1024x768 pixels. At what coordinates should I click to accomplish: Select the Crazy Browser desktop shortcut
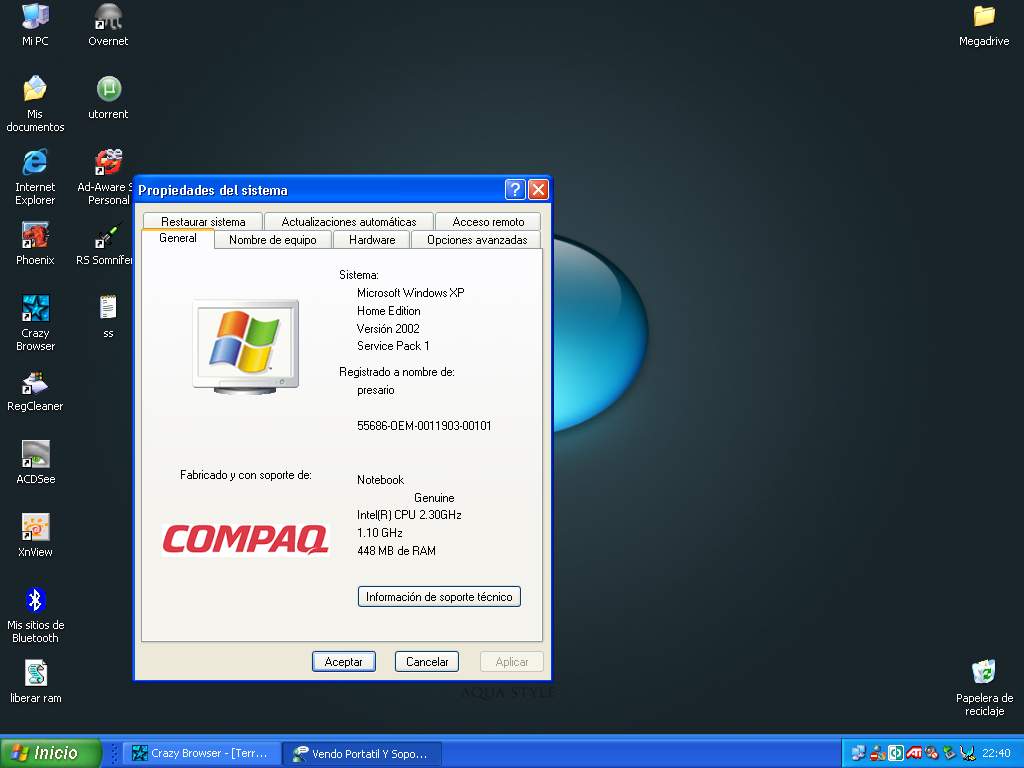pos(35,323)
